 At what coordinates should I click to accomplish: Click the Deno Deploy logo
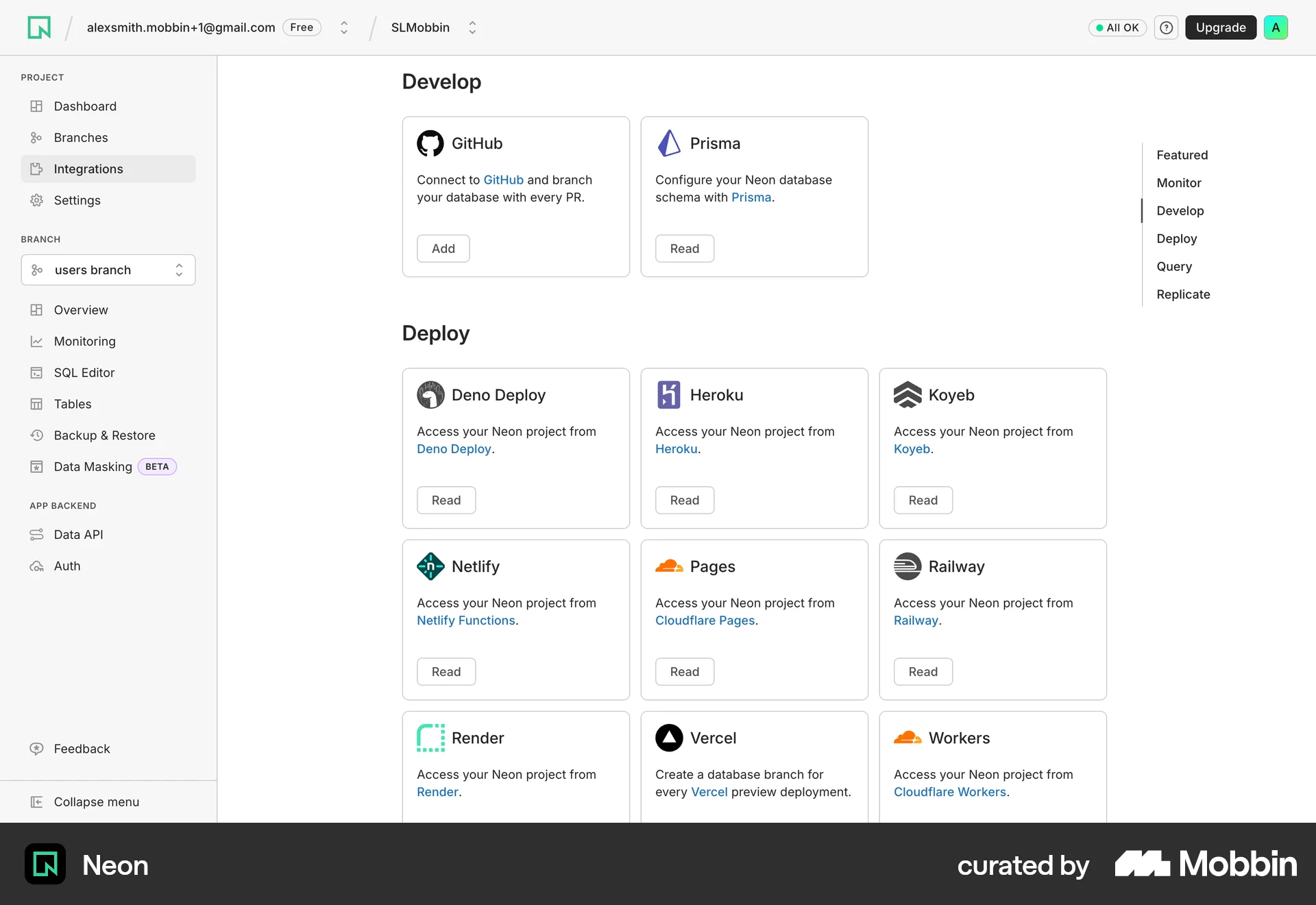click(x=430, y=395)
